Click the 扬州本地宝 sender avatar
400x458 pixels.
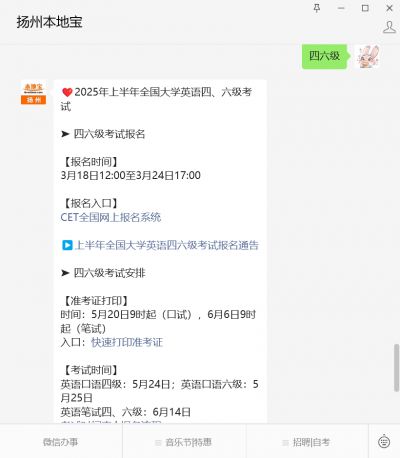(33, 93)
